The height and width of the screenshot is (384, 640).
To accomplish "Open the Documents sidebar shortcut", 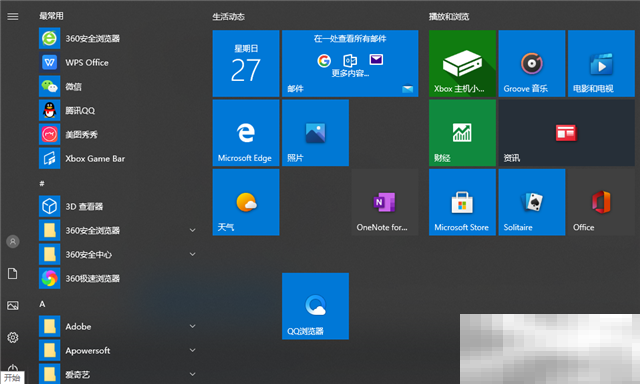I will pyautogui.click(x=13, y=273).
